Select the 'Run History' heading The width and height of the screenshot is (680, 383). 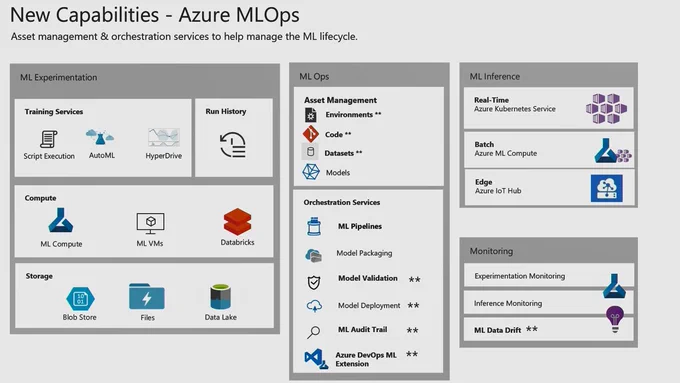click(x=226, y=111)
